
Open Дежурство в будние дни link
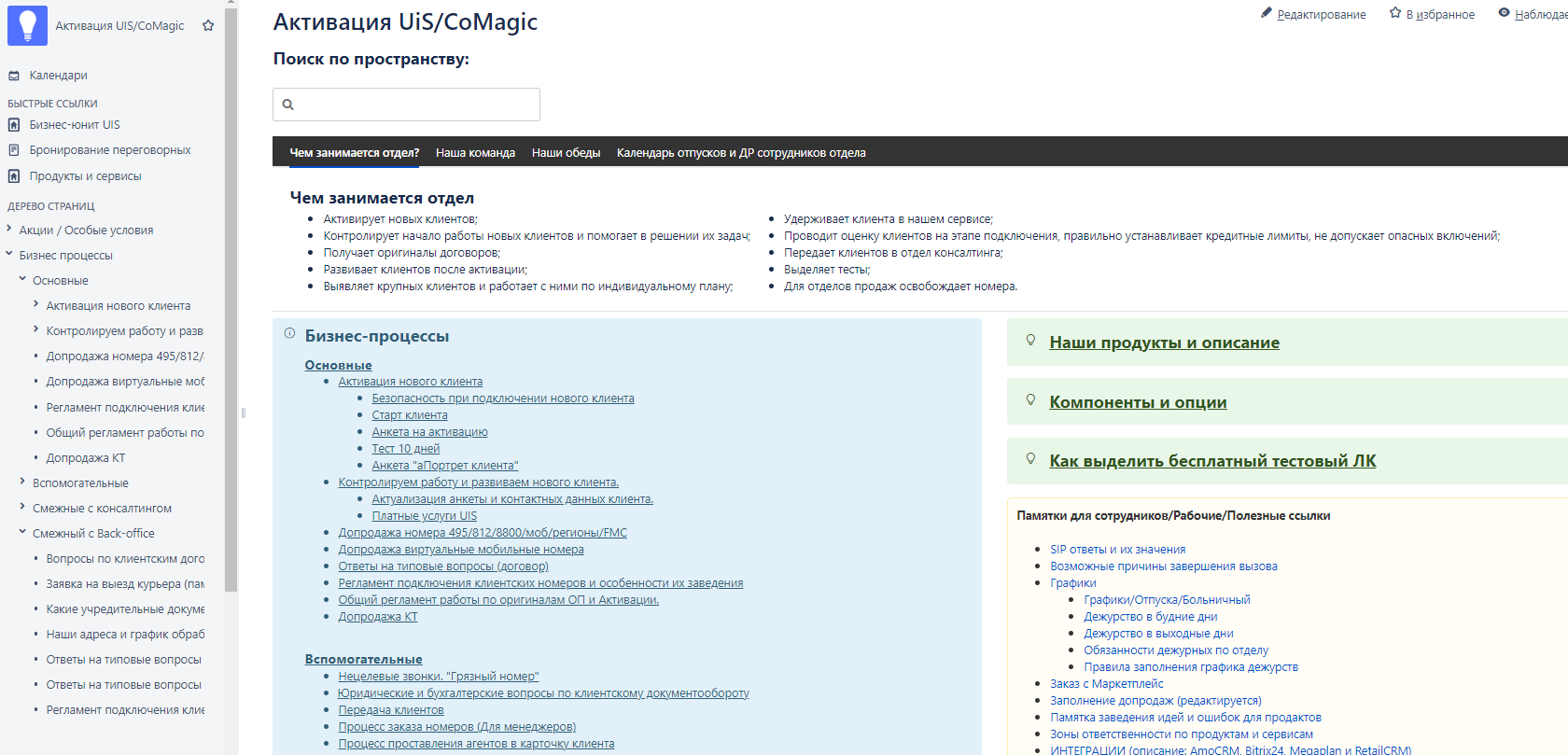coord(1150,617)
